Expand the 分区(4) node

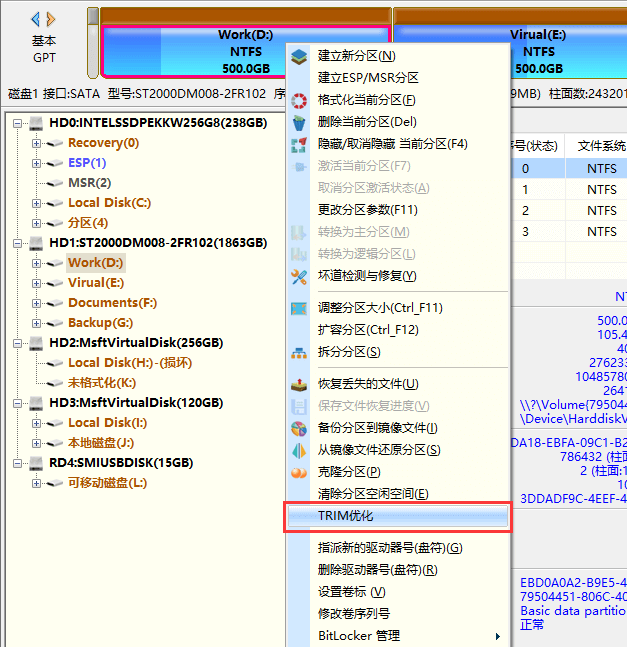(36, 223)
